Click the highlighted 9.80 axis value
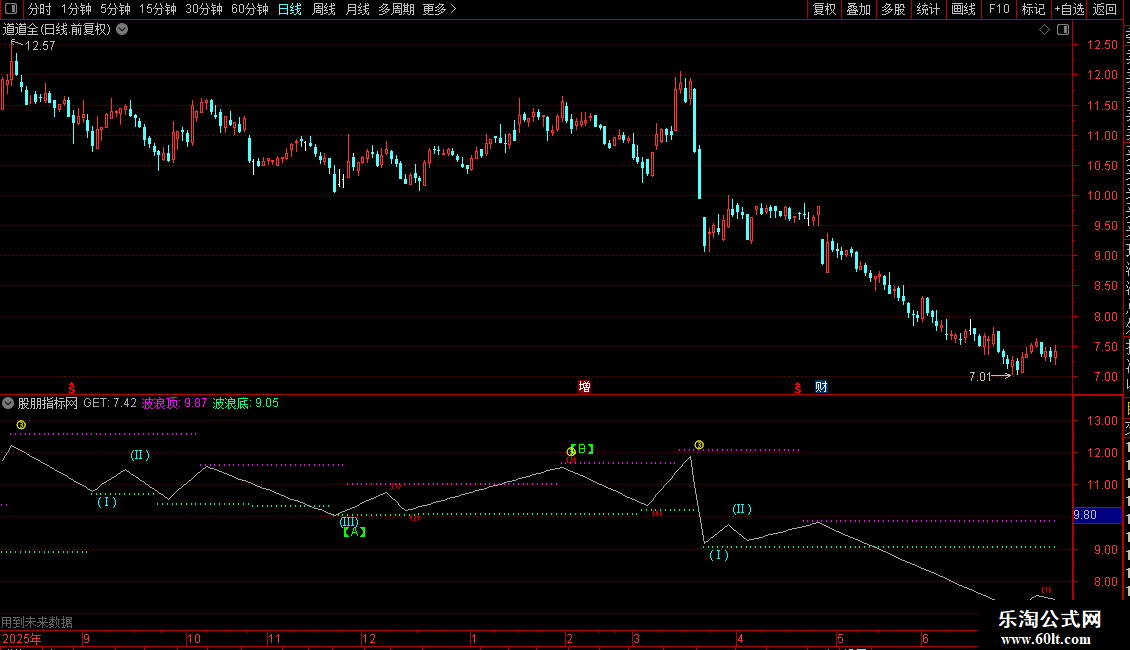 (x=1097, y=515)
